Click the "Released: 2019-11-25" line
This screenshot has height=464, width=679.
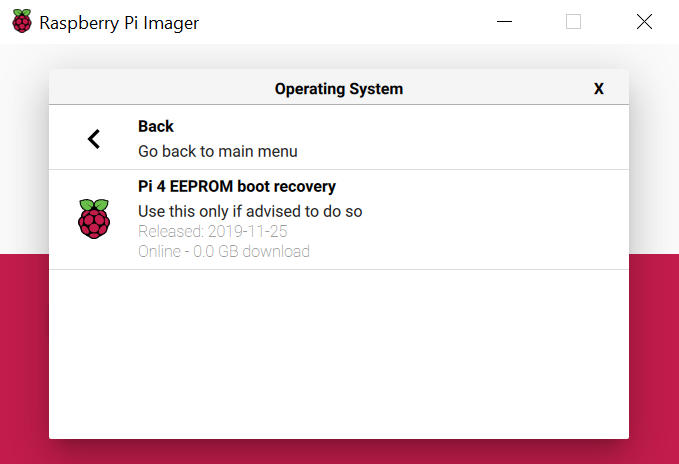[213, 231]
